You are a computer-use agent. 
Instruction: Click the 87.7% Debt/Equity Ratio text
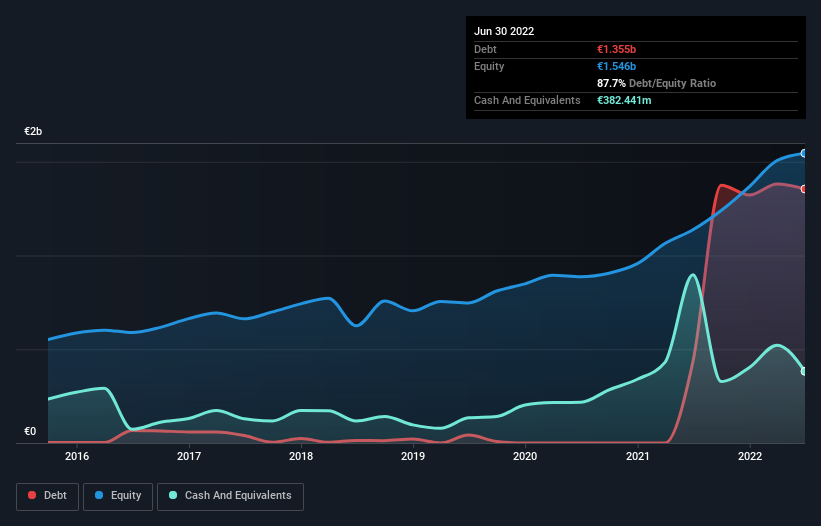(656, 83)
